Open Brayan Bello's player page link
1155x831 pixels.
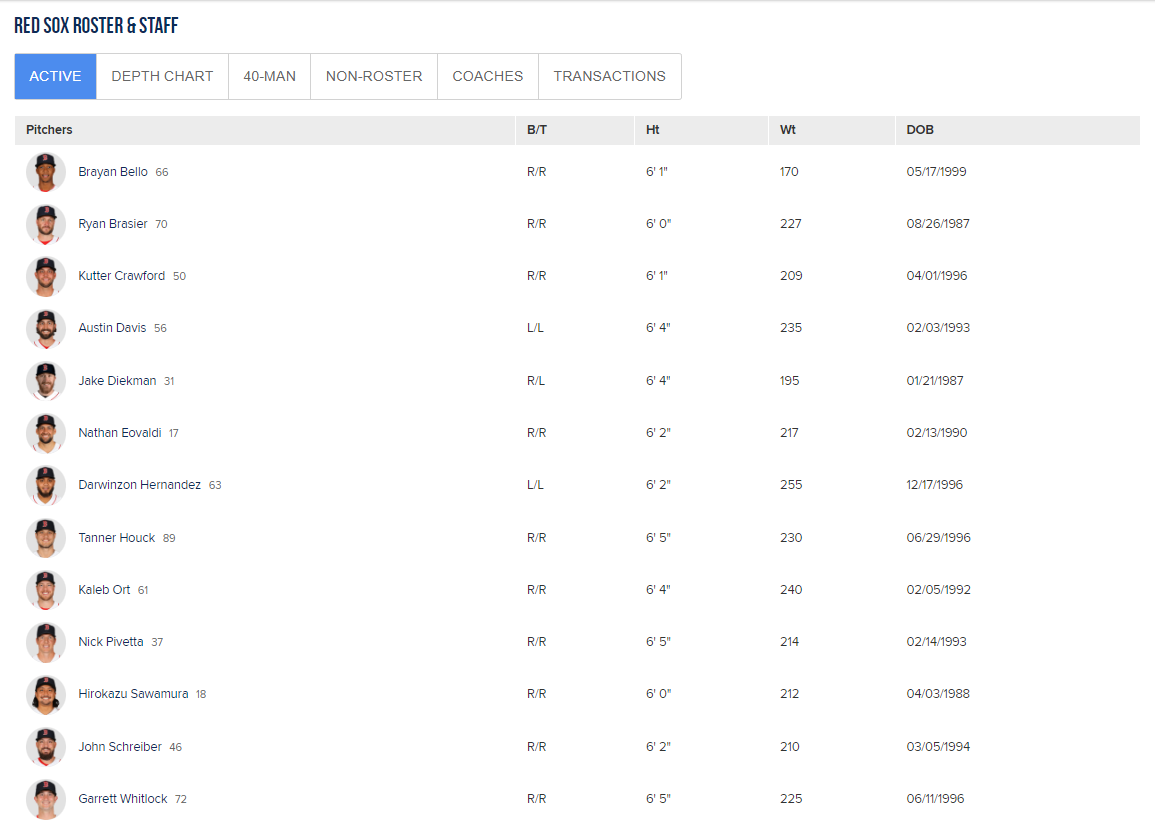[113, 172]
